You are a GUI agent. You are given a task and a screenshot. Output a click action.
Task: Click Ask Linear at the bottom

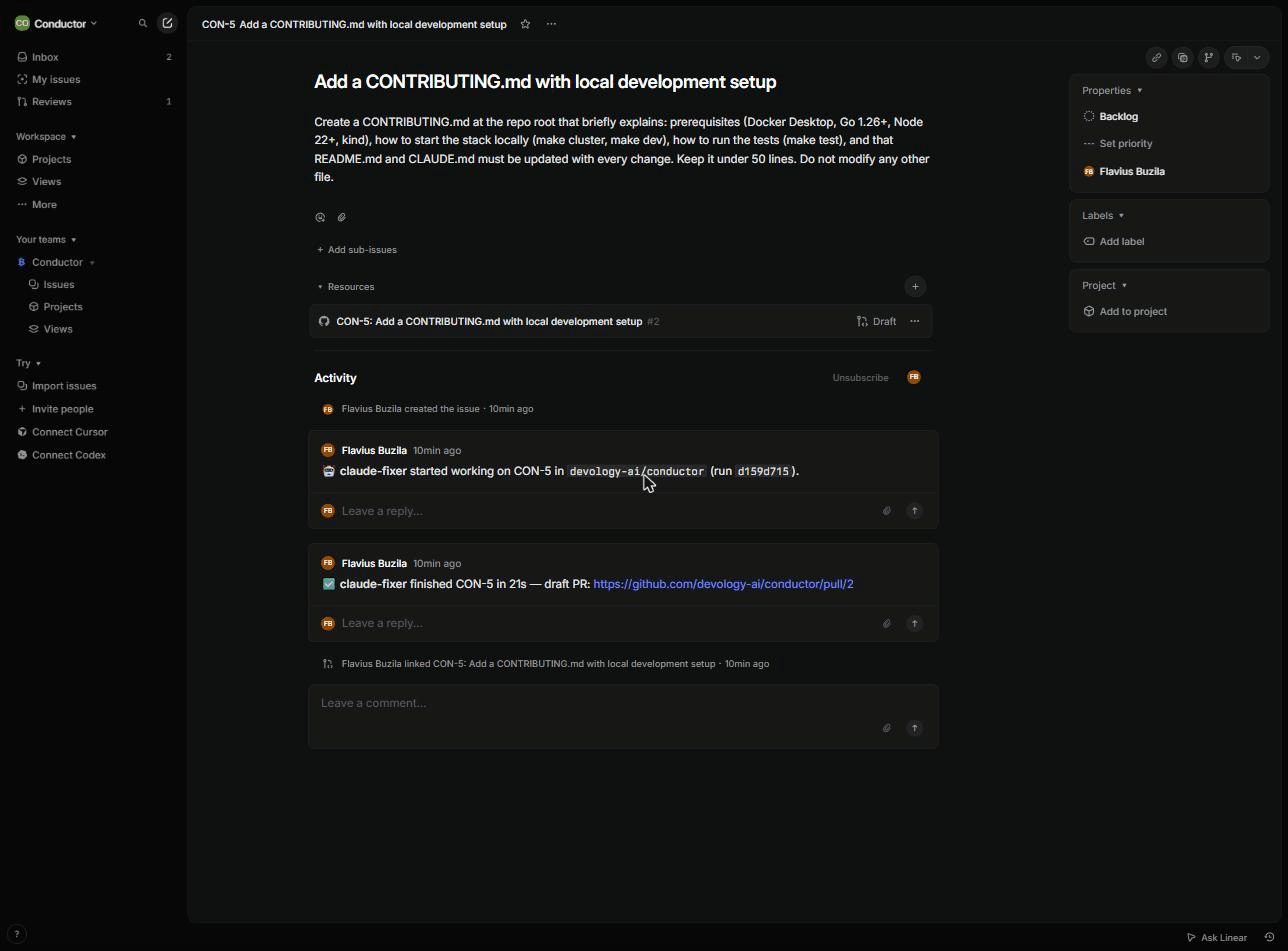[1216, 938]
